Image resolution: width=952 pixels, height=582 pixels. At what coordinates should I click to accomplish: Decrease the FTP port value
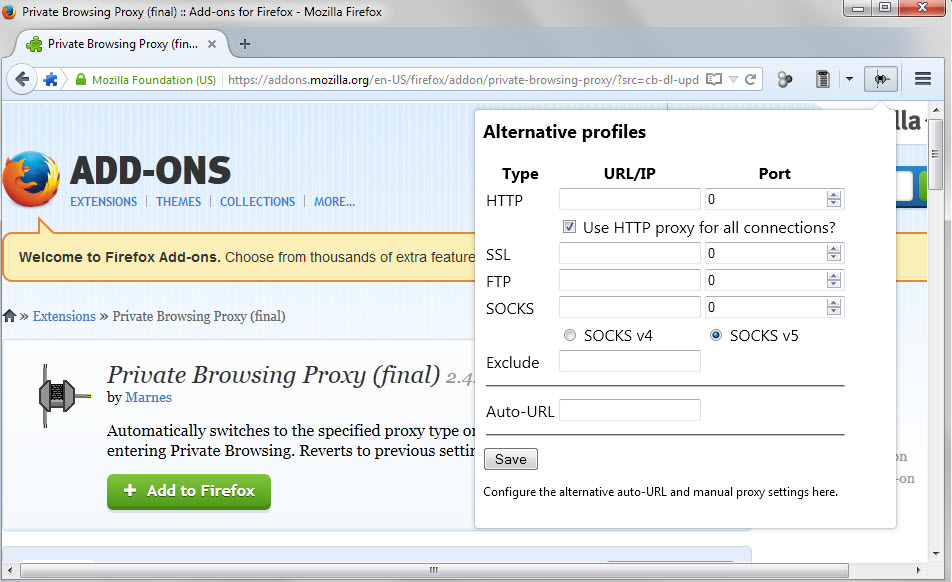point(834,284)
